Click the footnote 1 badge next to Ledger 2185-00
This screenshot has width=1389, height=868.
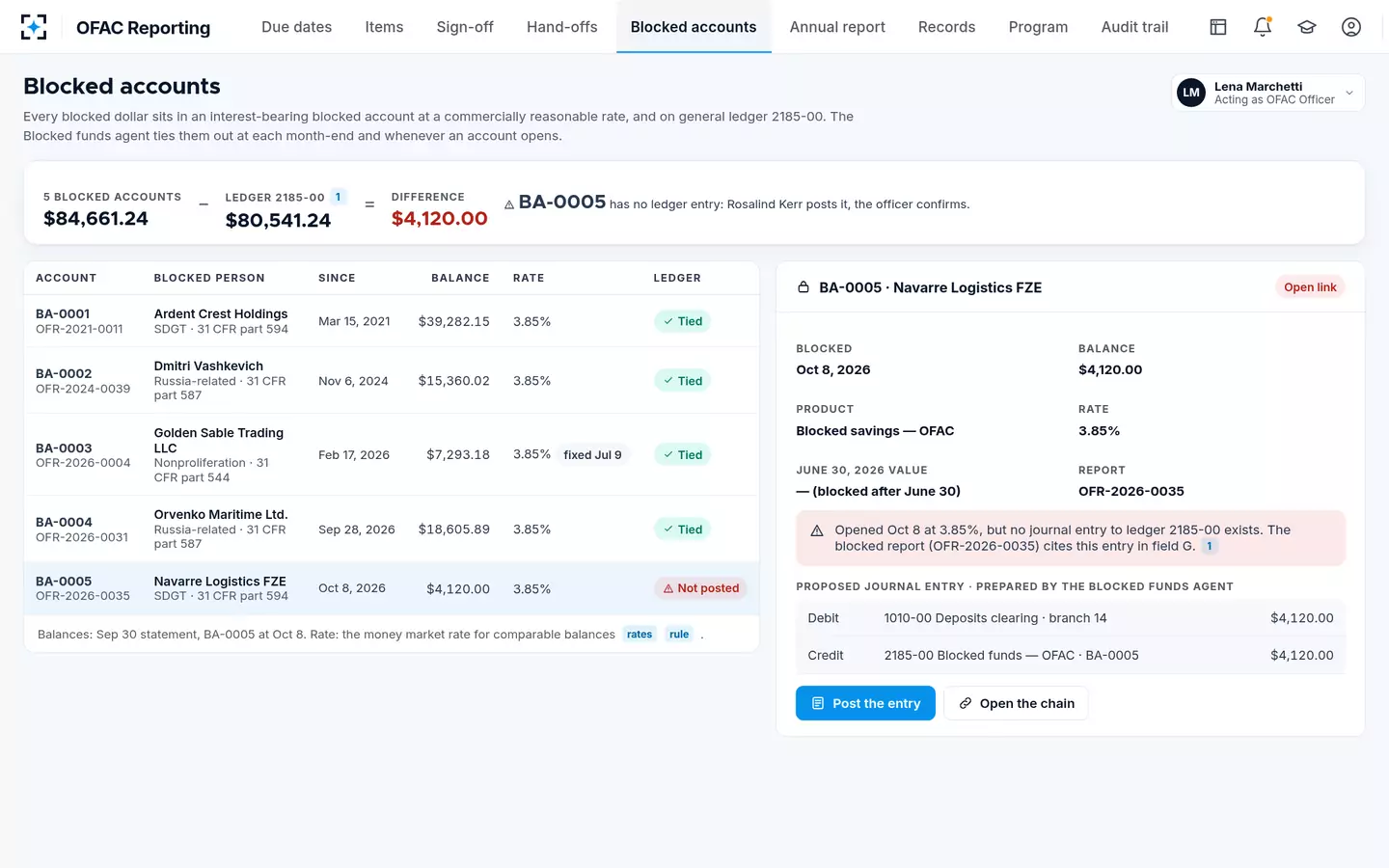click(338, 197)
